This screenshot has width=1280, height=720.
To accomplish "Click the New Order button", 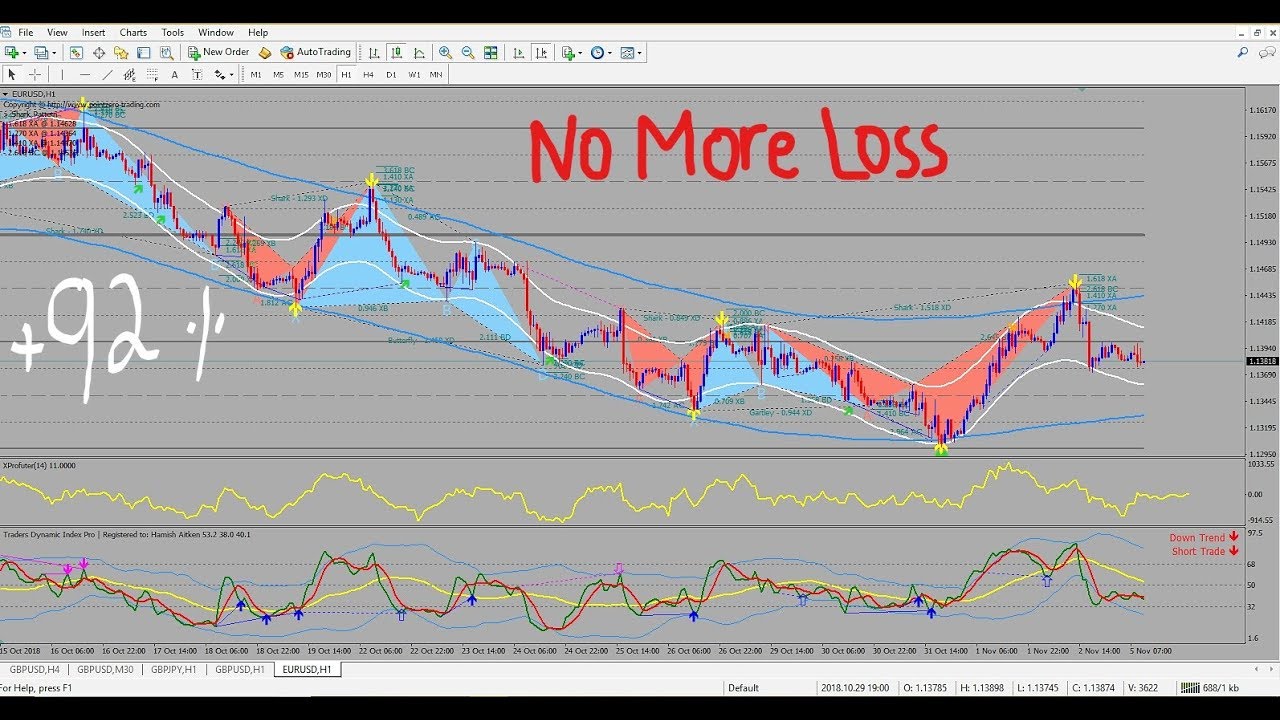I will coord(217,52).
